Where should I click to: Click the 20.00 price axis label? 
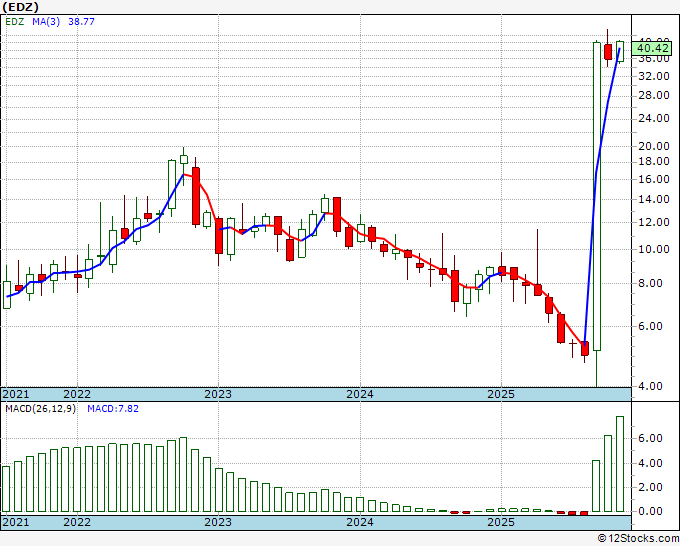(653, 145)
